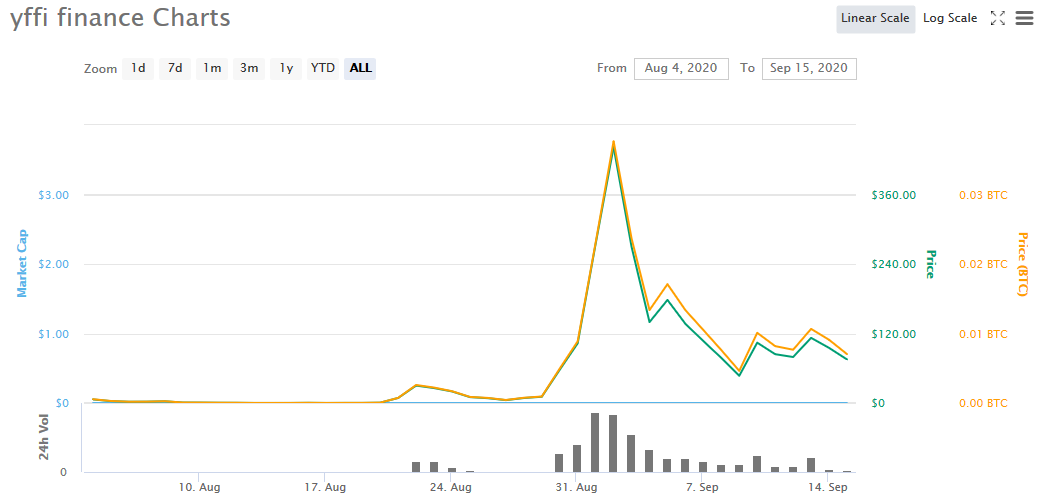Open the chart hamburger menu icon

point(1024,19)
